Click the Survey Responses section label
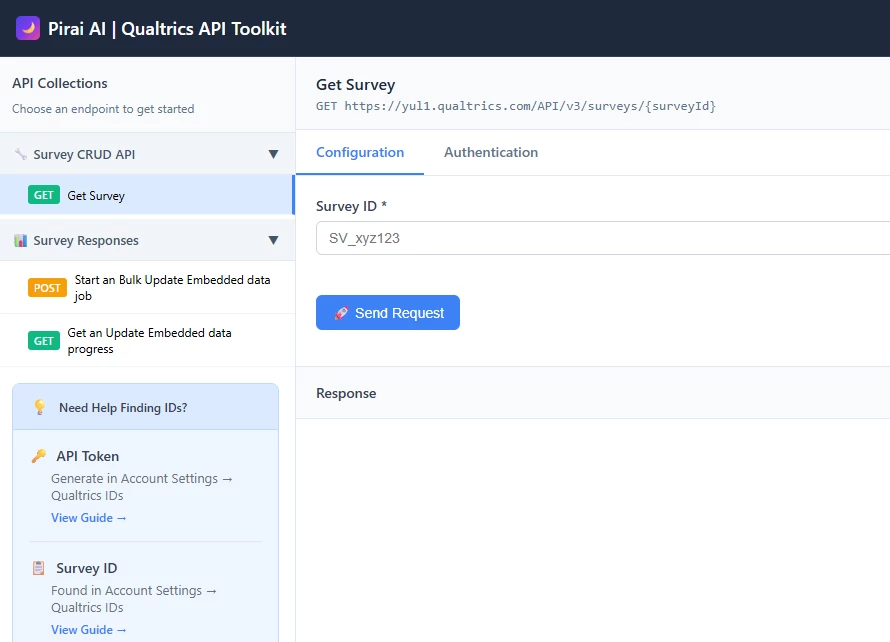 pyautogui.click(x=86, y=240)
